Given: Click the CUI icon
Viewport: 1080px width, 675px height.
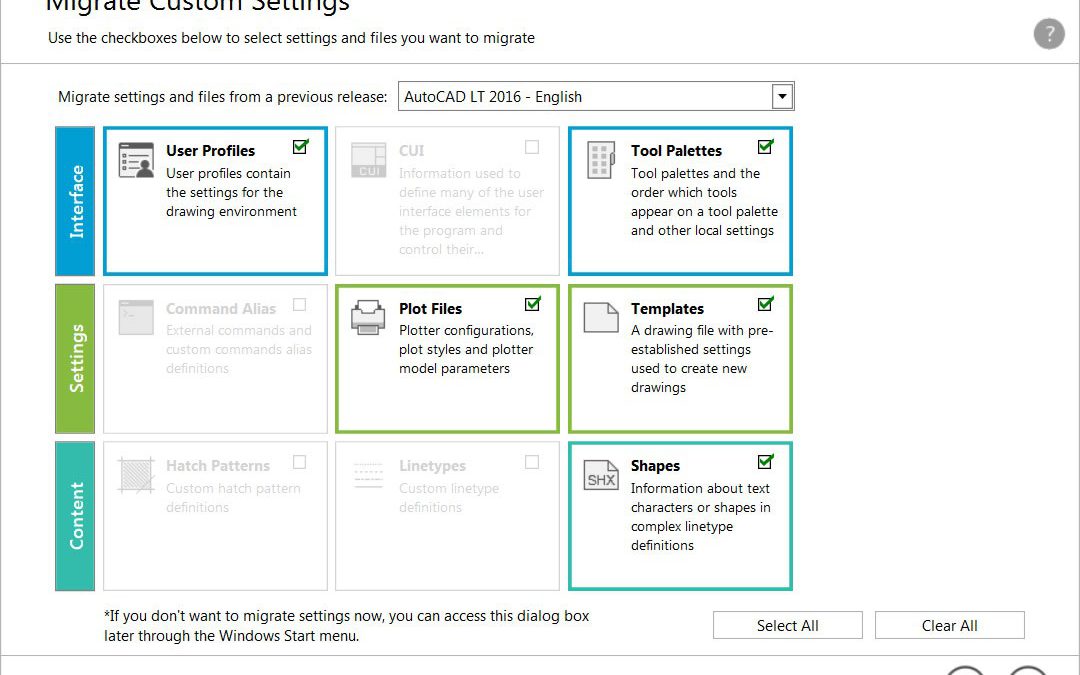Looking at the screenshot, I should click(368, 160).
